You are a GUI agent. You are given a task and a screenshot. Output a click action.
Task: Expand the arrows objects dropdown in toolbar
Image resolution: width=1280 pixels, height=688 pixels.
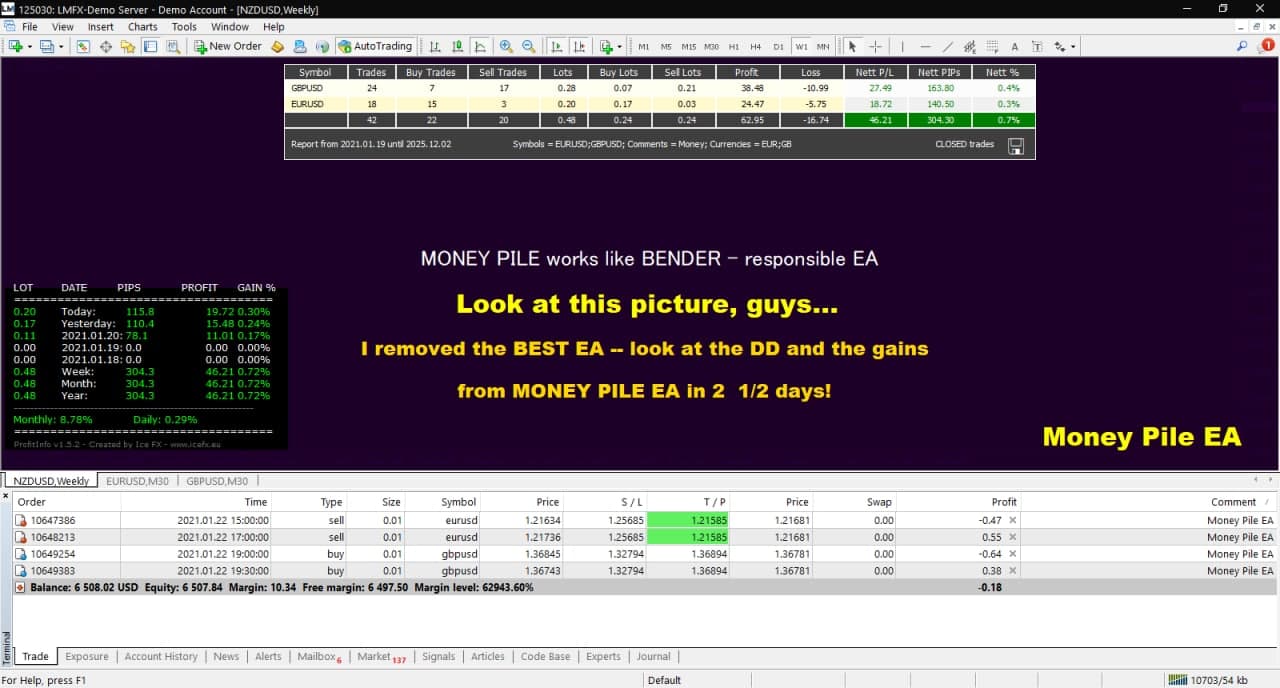1073,46
